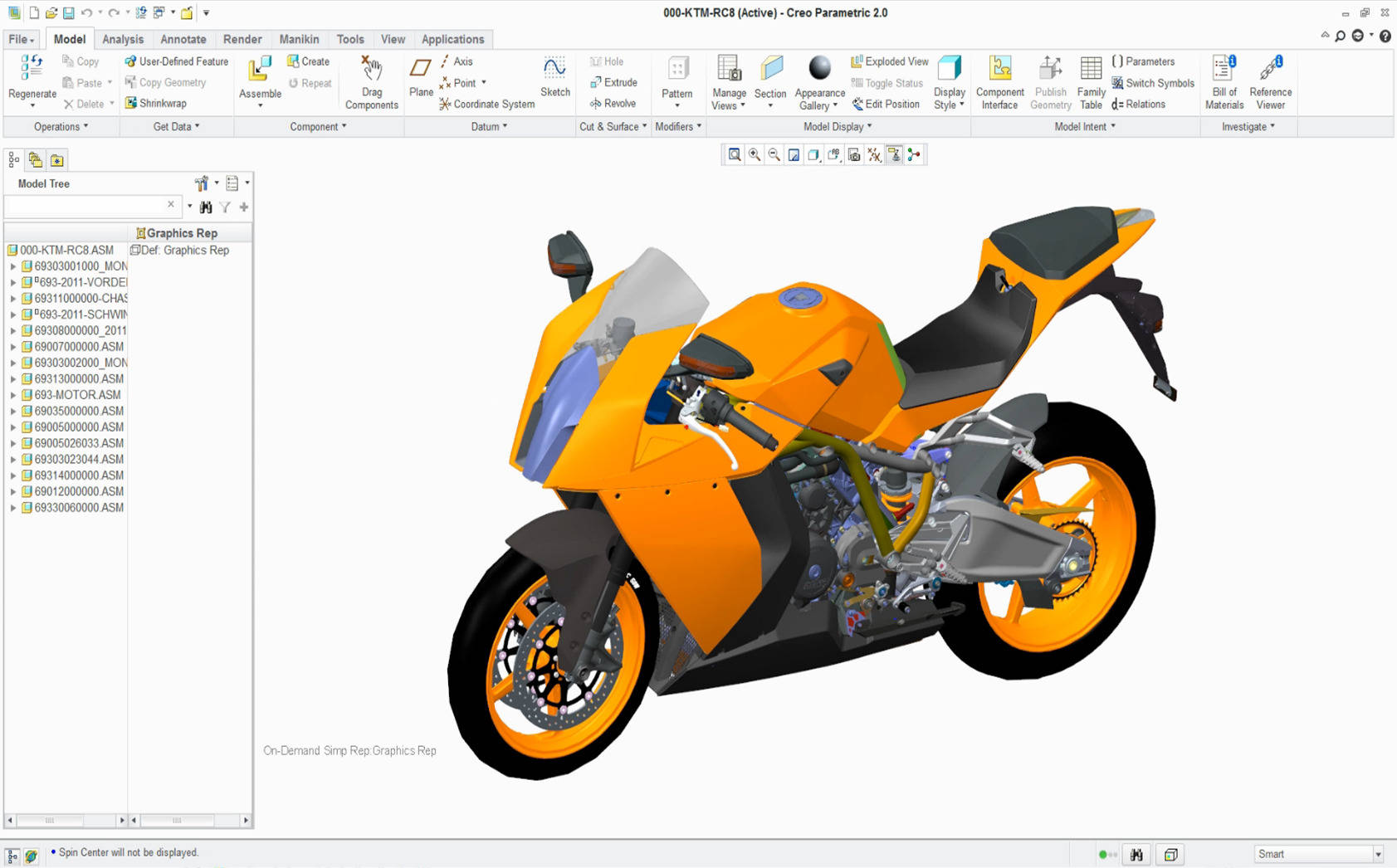Click the Assemble component icon
The height and width of the screenshot is (868, 1397).
tap(260, 69)
